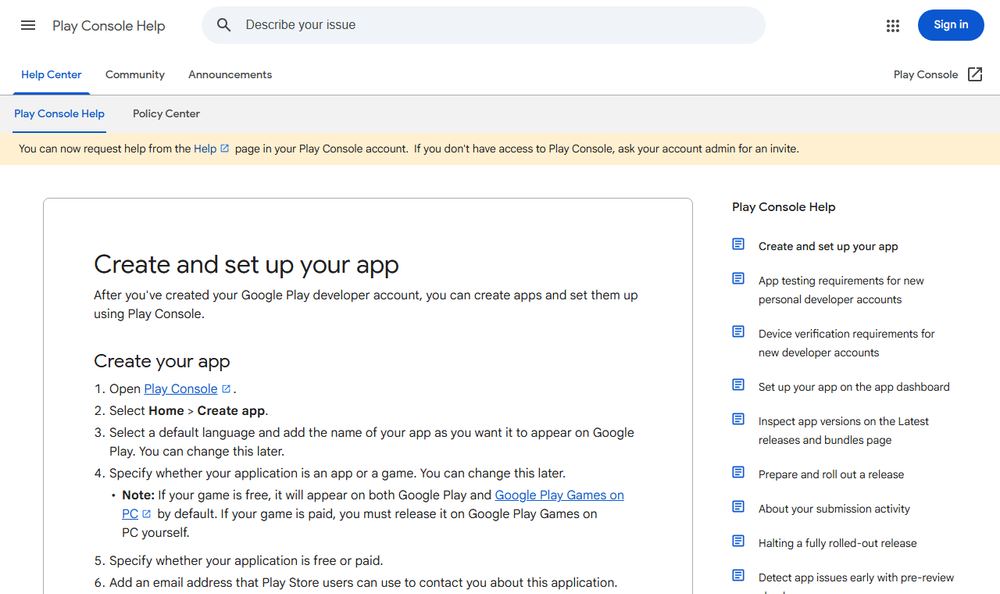Open the Play Console link in step 1
1000x594 pixels.
click(x=180, y=389)
